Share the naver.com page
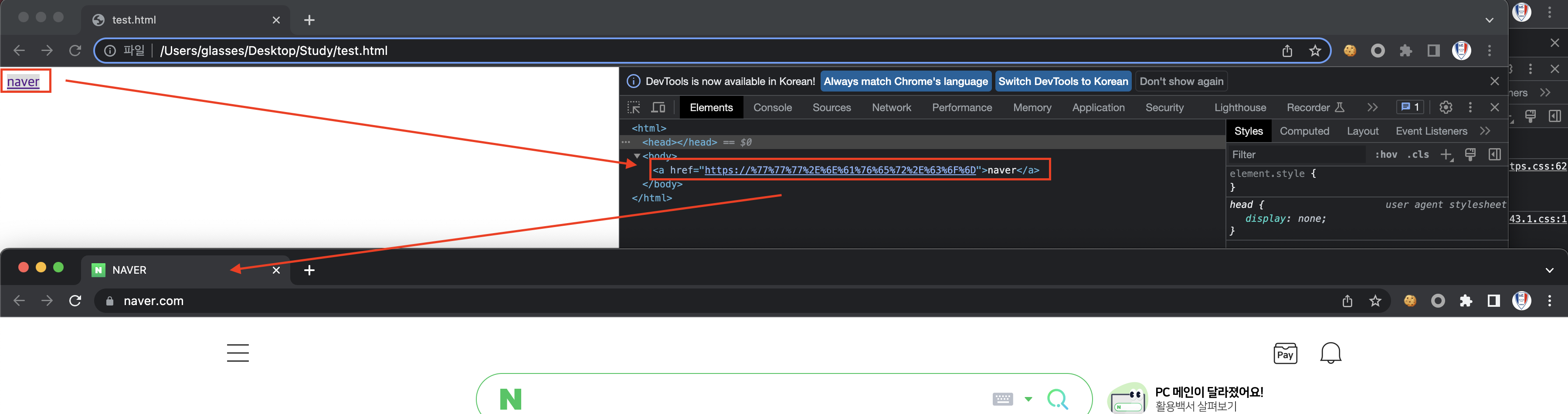 1347,301
